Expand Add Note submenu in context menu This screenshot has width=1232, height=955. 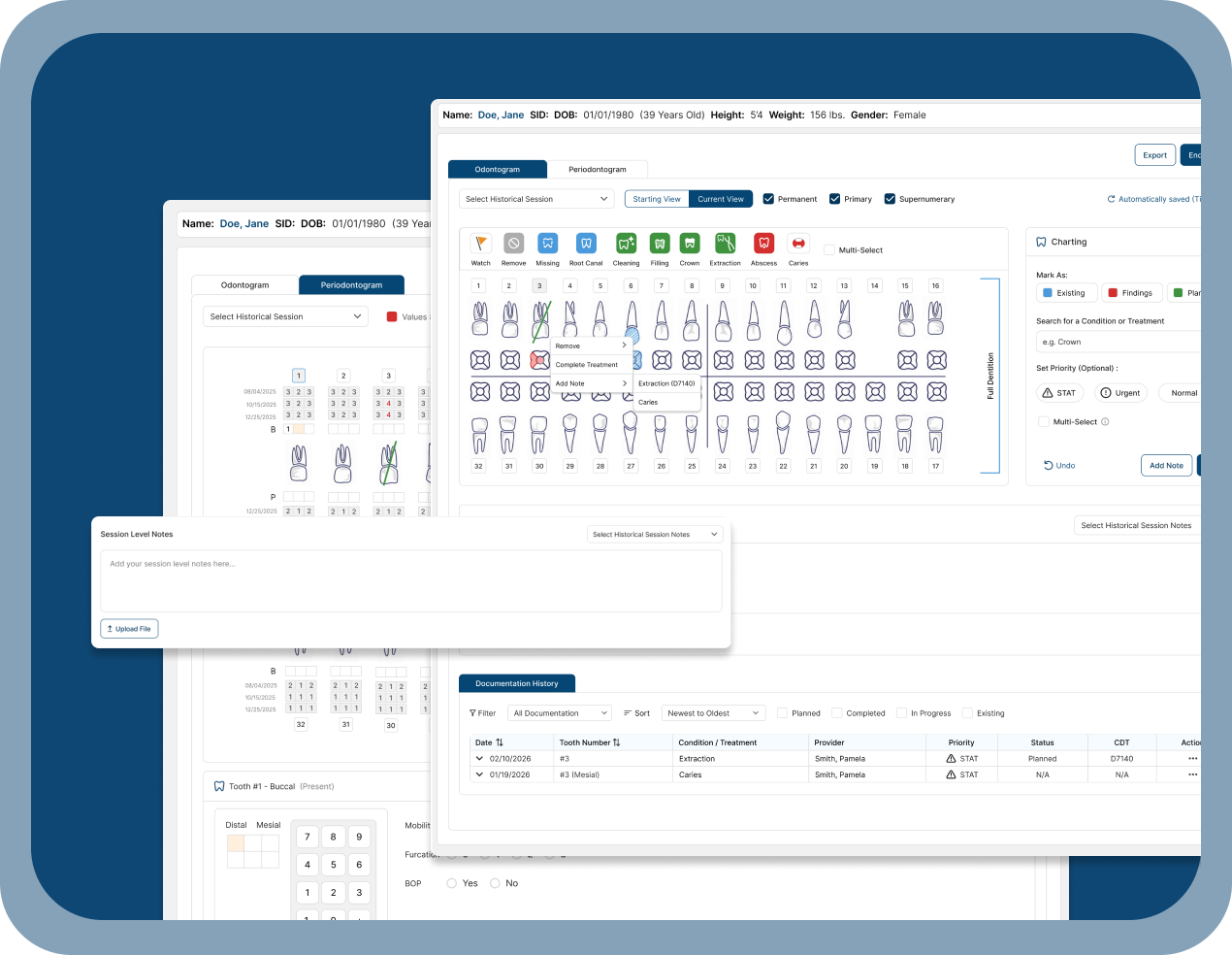[x=591, y=383]
